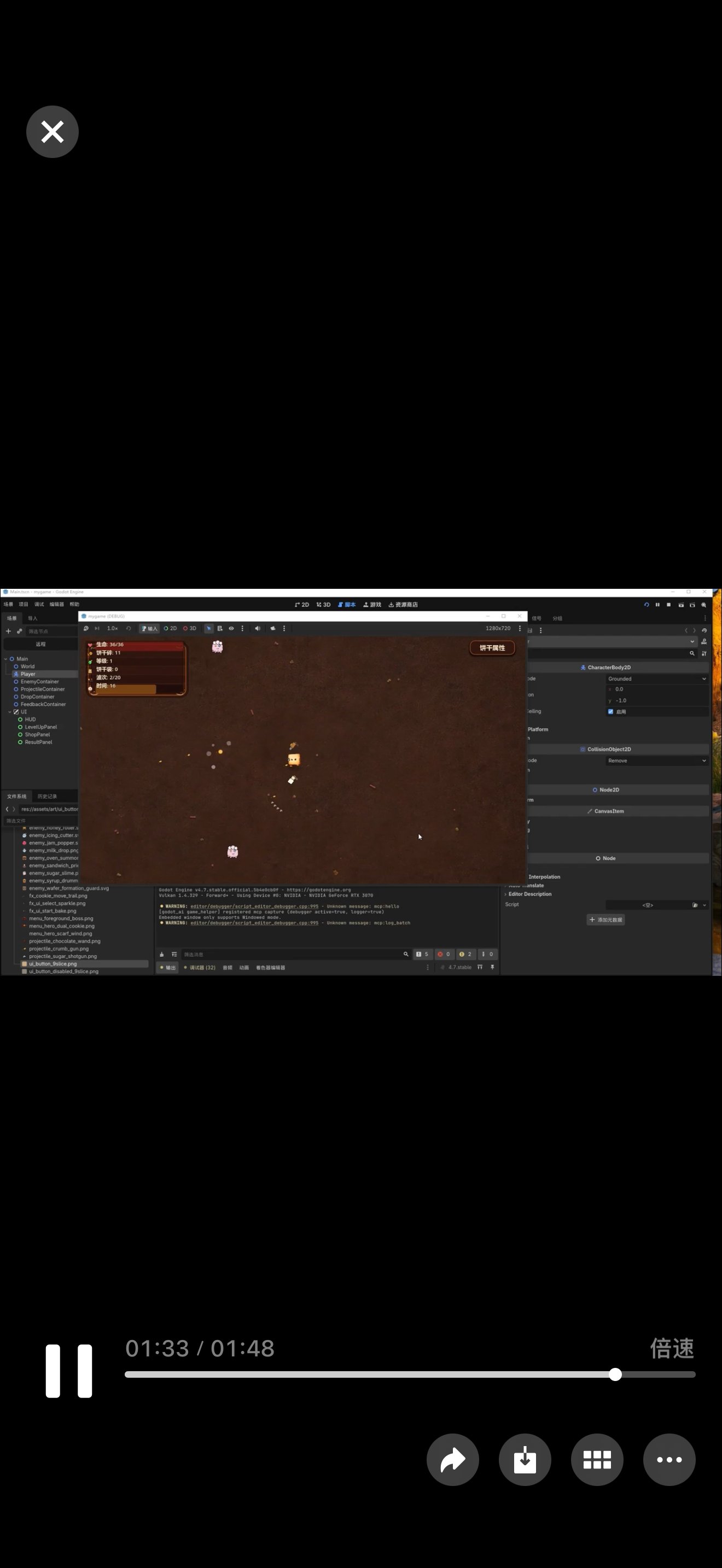722x1568 pixels.
Task: Switch to the 脚本 script workspace
Action: tap(347, 605)
